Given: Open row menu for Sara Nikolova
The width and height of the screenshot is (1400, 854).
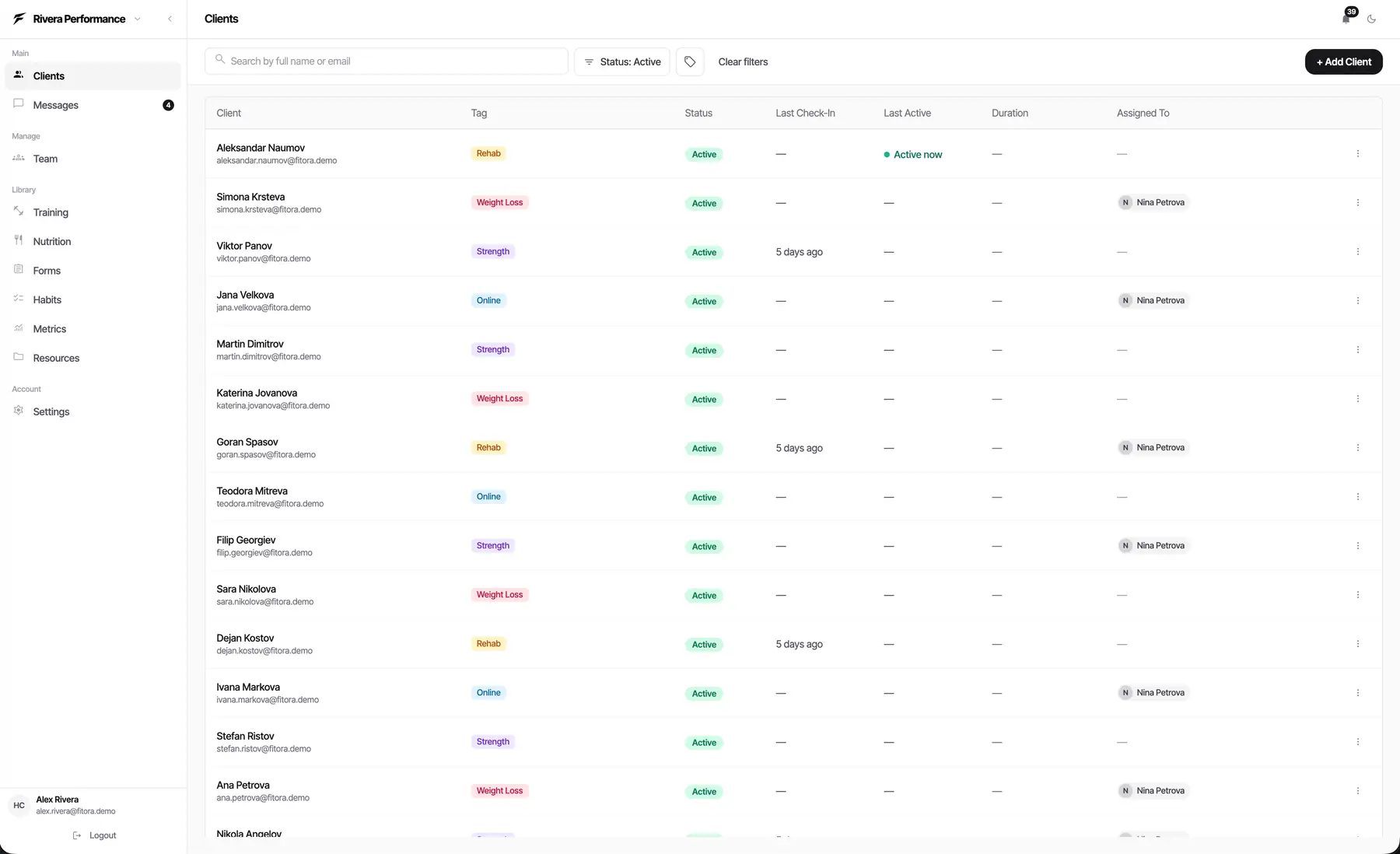Looking at the screenshot, I should pos(1358,595).
